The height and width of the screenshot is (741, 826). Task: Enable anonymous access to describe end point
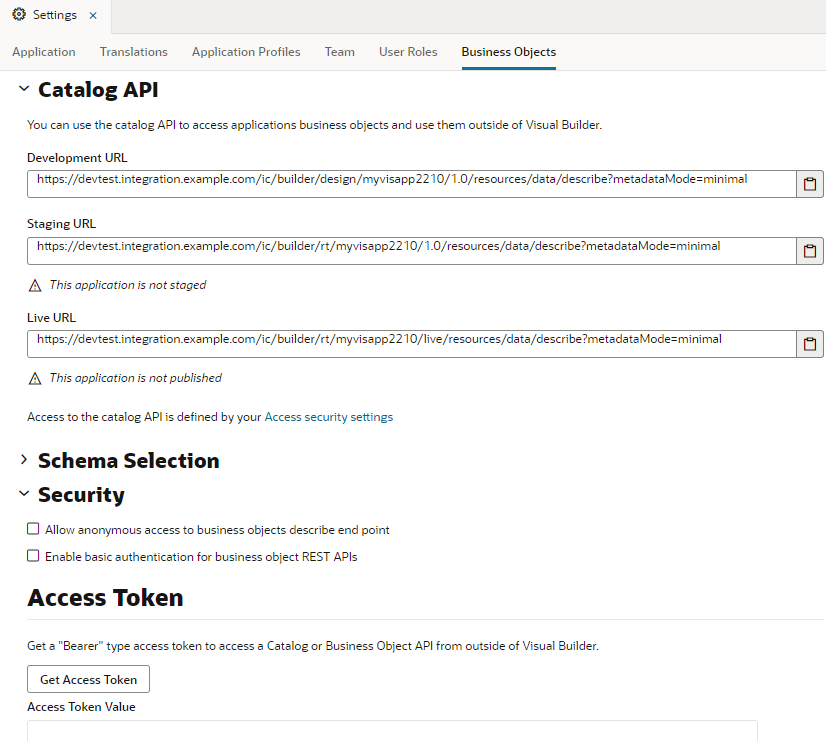[x=33, y=528]
